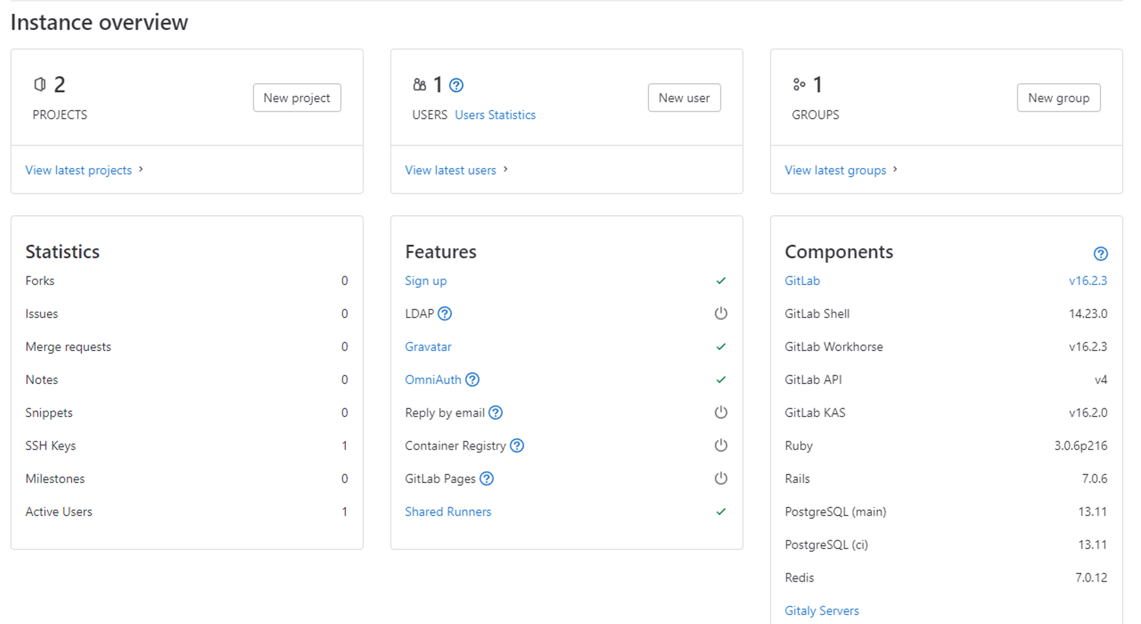The height and width of the screenshot is (624, 1141).
Task: Open the Container Registry help icon
Action: click(517, 445)
